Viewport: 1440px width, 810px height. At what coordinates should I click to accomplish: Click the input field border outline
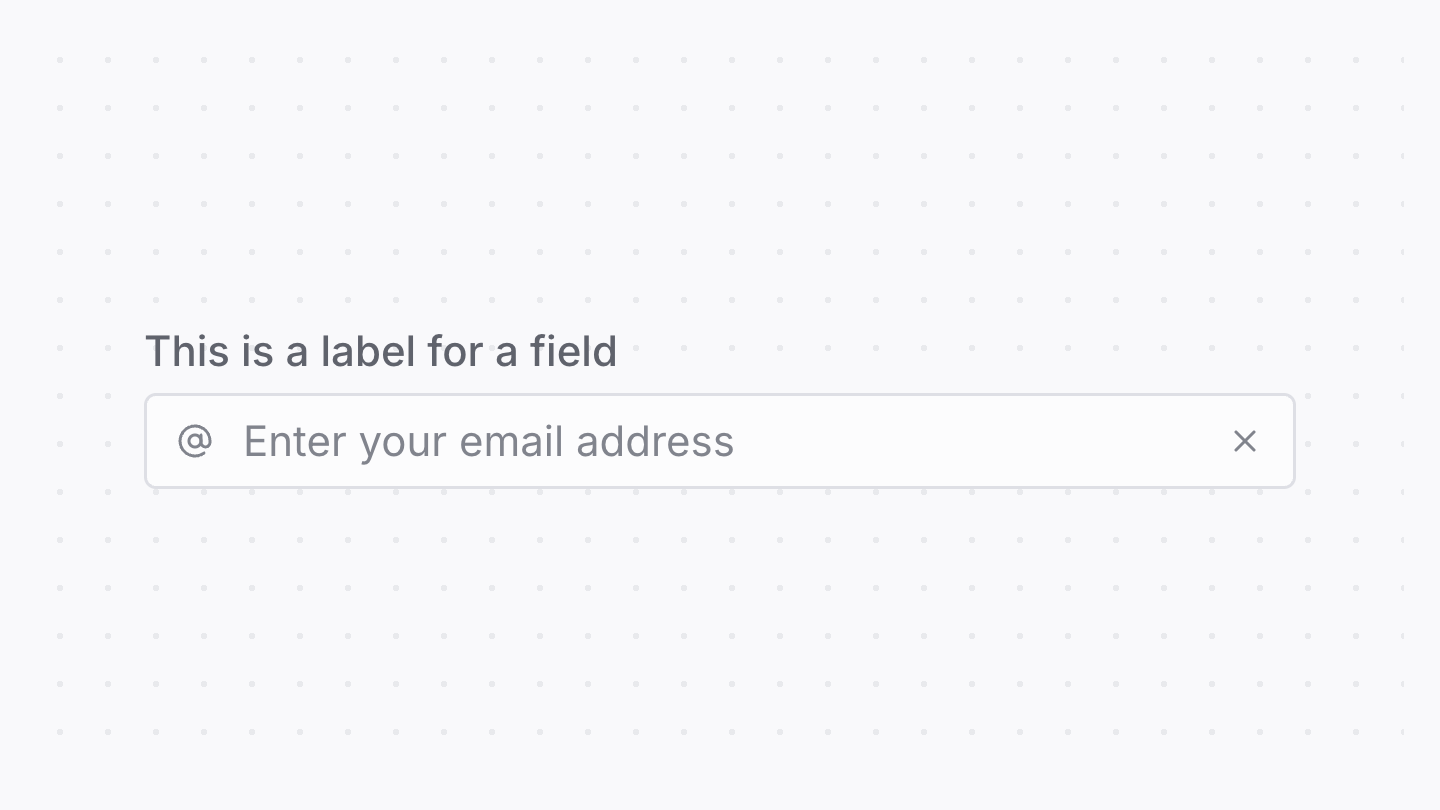point(720,395)
